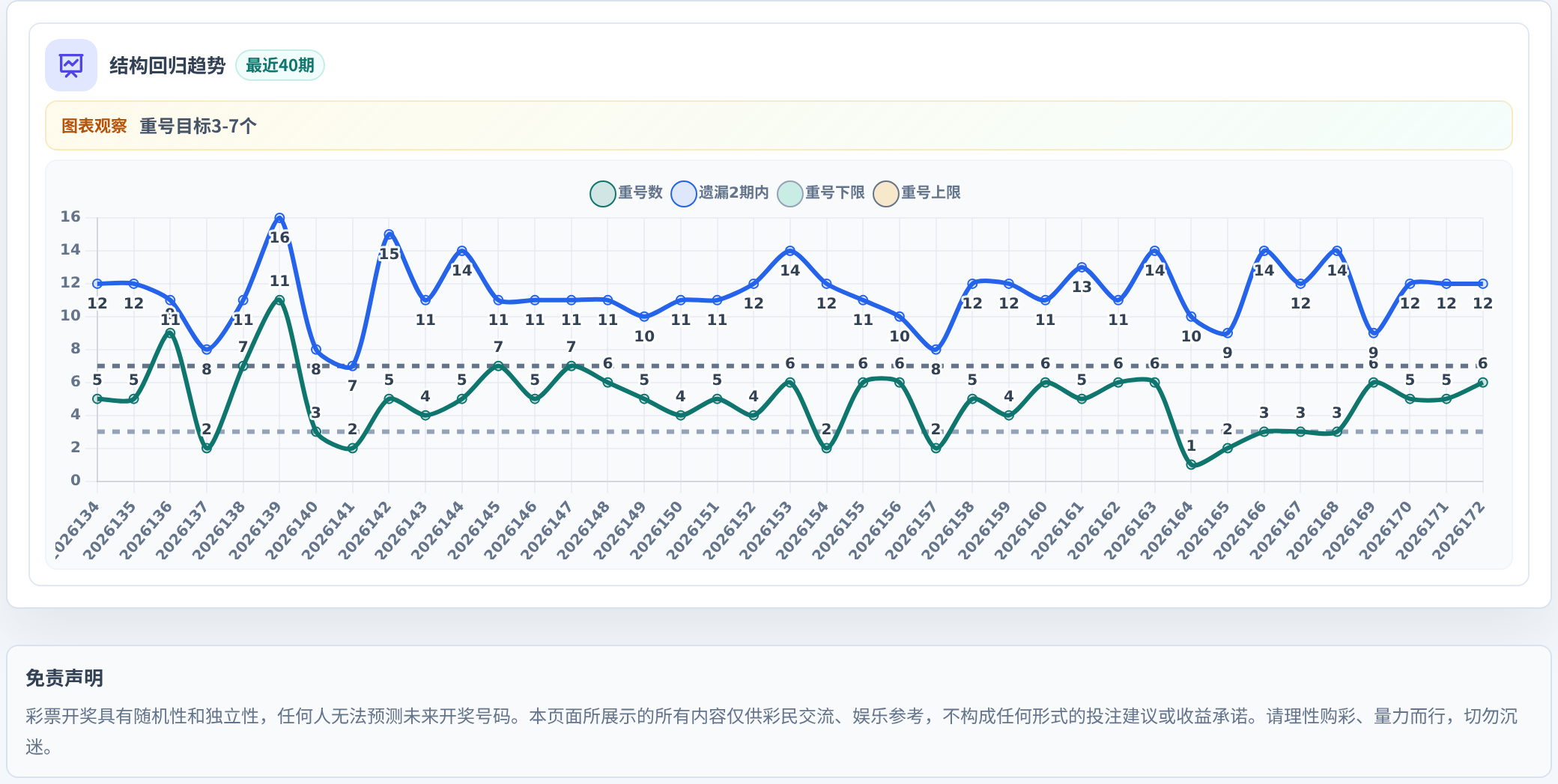The height and width of the screenshot is (784, 1558).
Task: Click the blue point valued 13 at 2026161
Action: click(x=1082, y=267)
